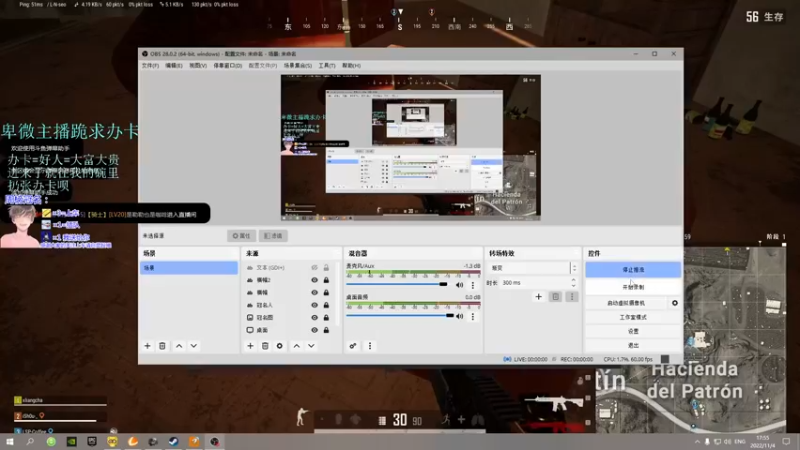This screenshot has width=800, height=450.
Task: Open advanced audio properties gears icon
Action: (x=353, y=346)
